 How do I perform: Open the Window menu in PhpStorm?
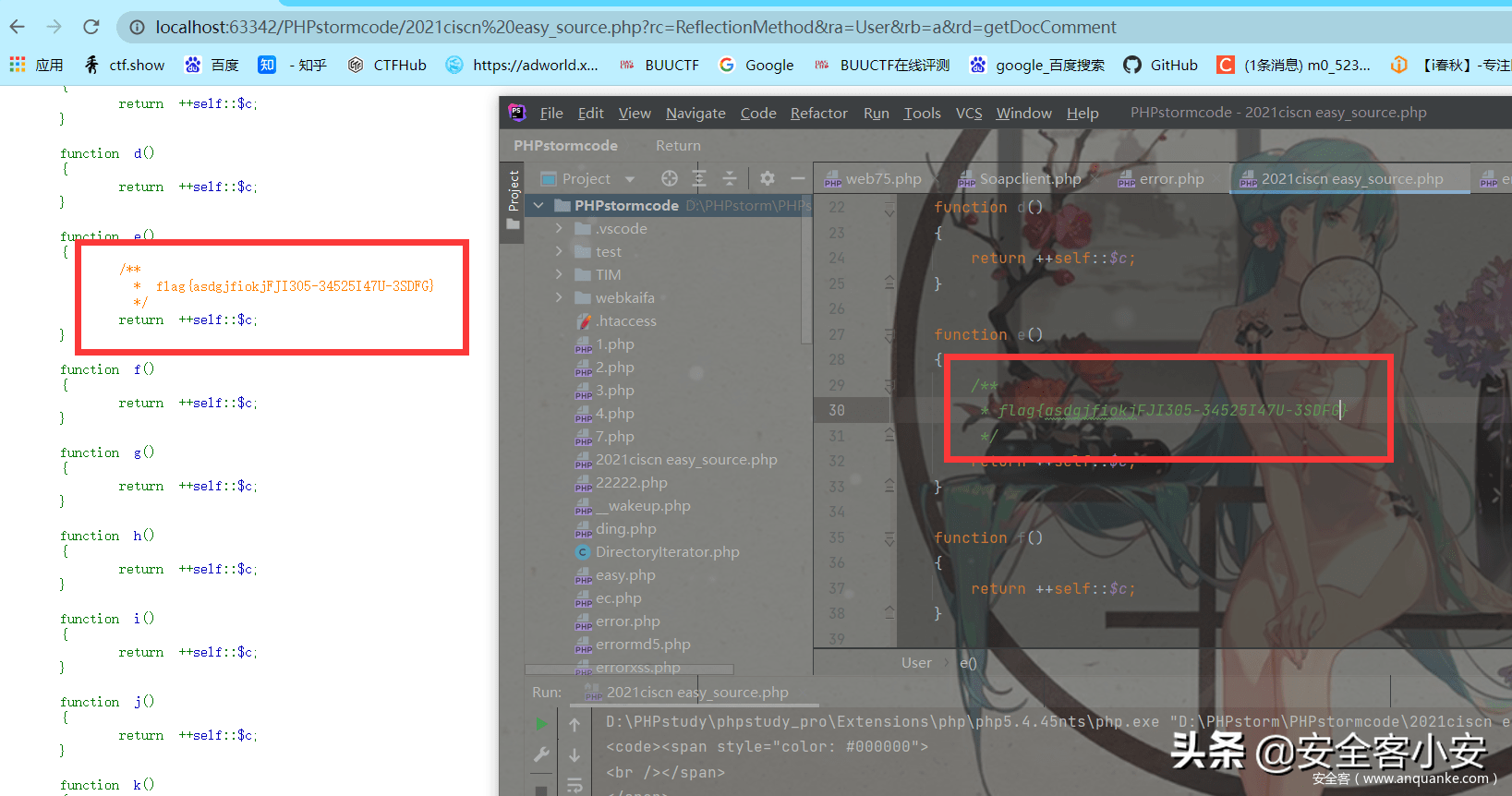1023,113
